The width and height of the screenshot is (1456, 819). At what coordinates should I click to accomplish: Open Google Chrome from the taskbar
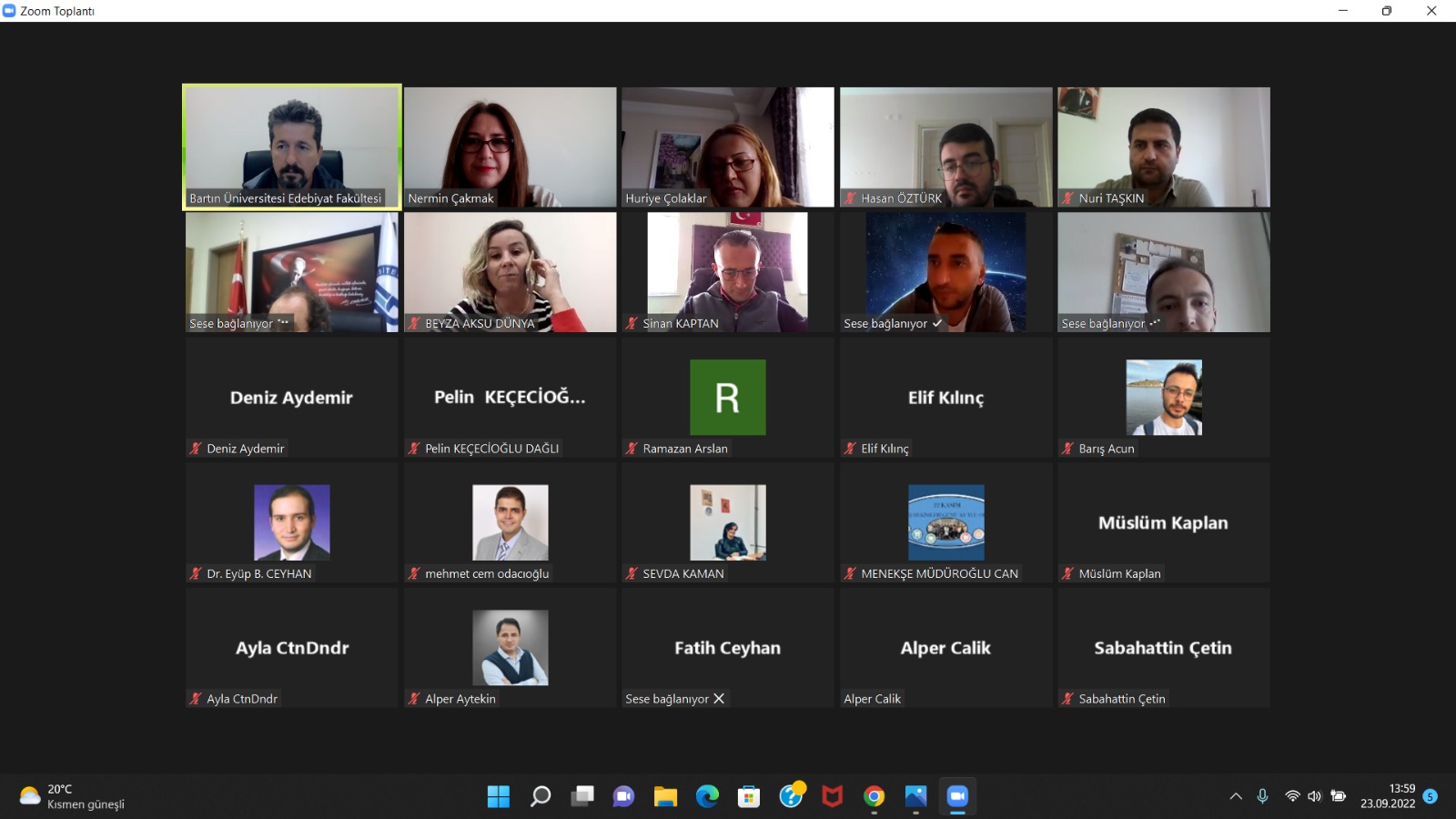pyautogui.click(x=874, y=796)
